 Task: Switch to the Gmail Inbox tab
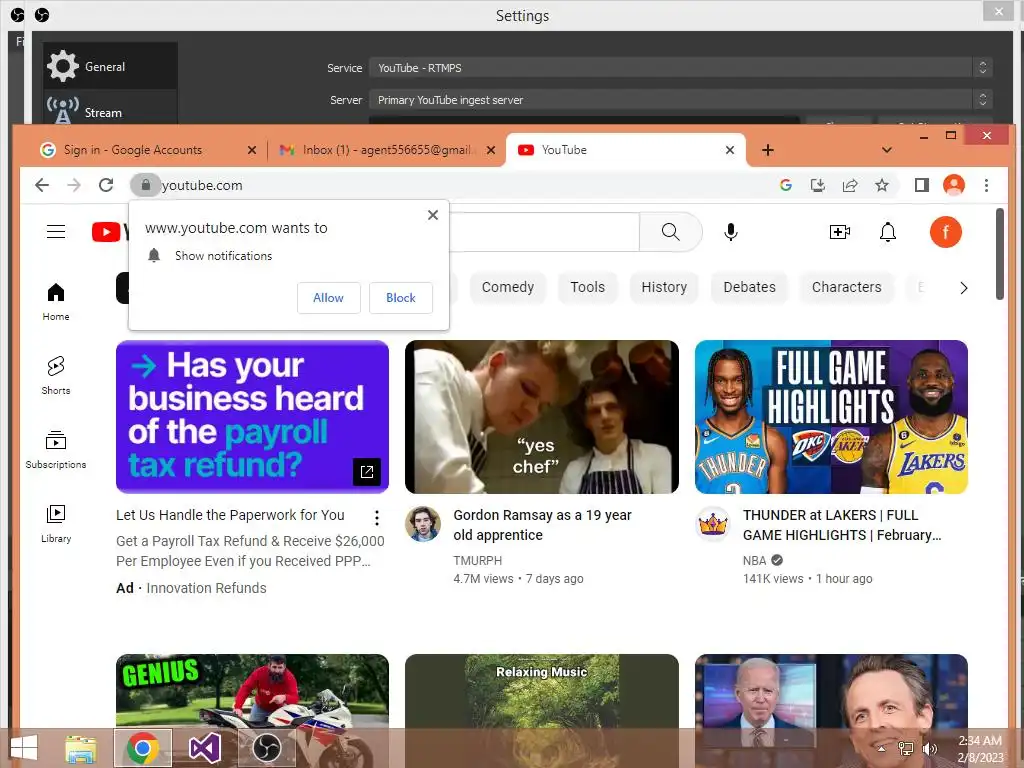point(387,150)
